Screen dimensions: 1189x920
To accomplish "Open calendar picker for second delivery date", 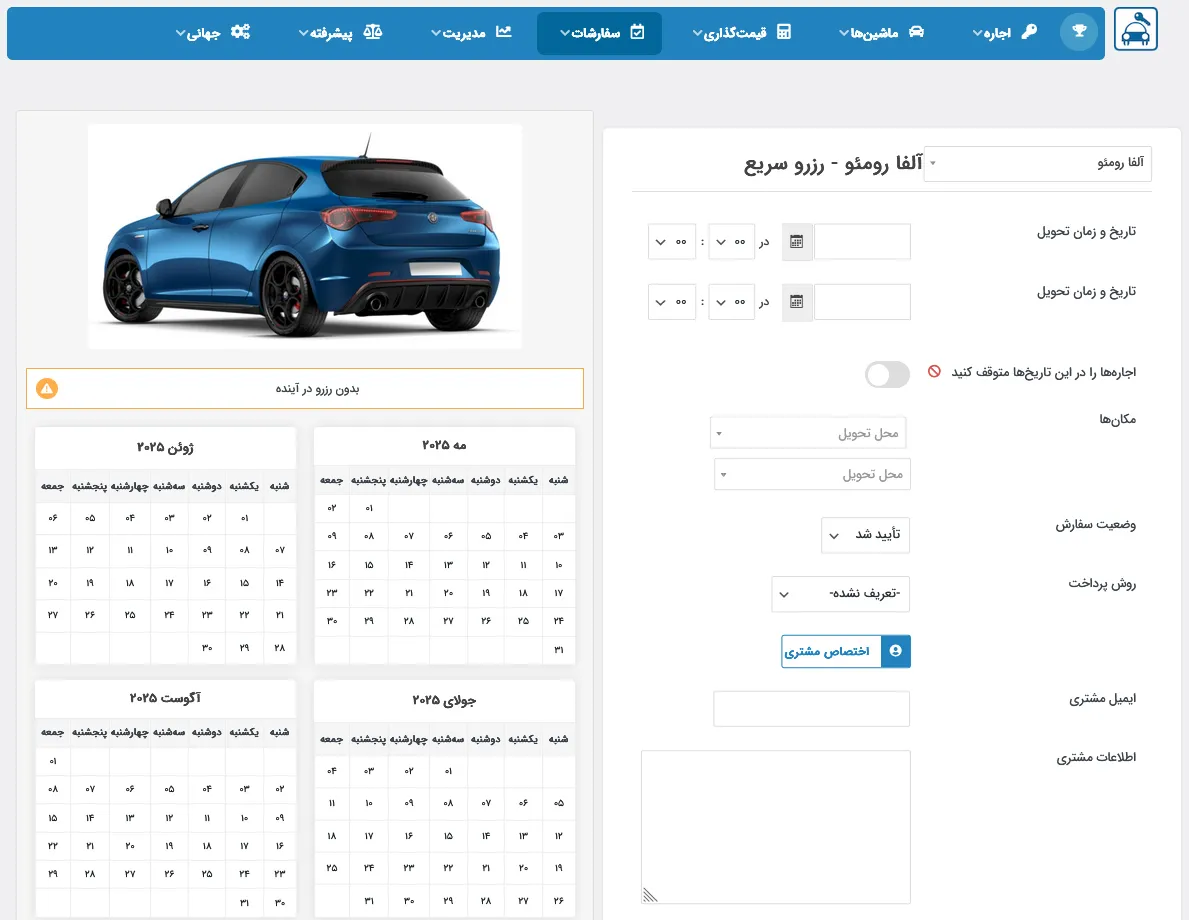I will [x=796, y=302].
